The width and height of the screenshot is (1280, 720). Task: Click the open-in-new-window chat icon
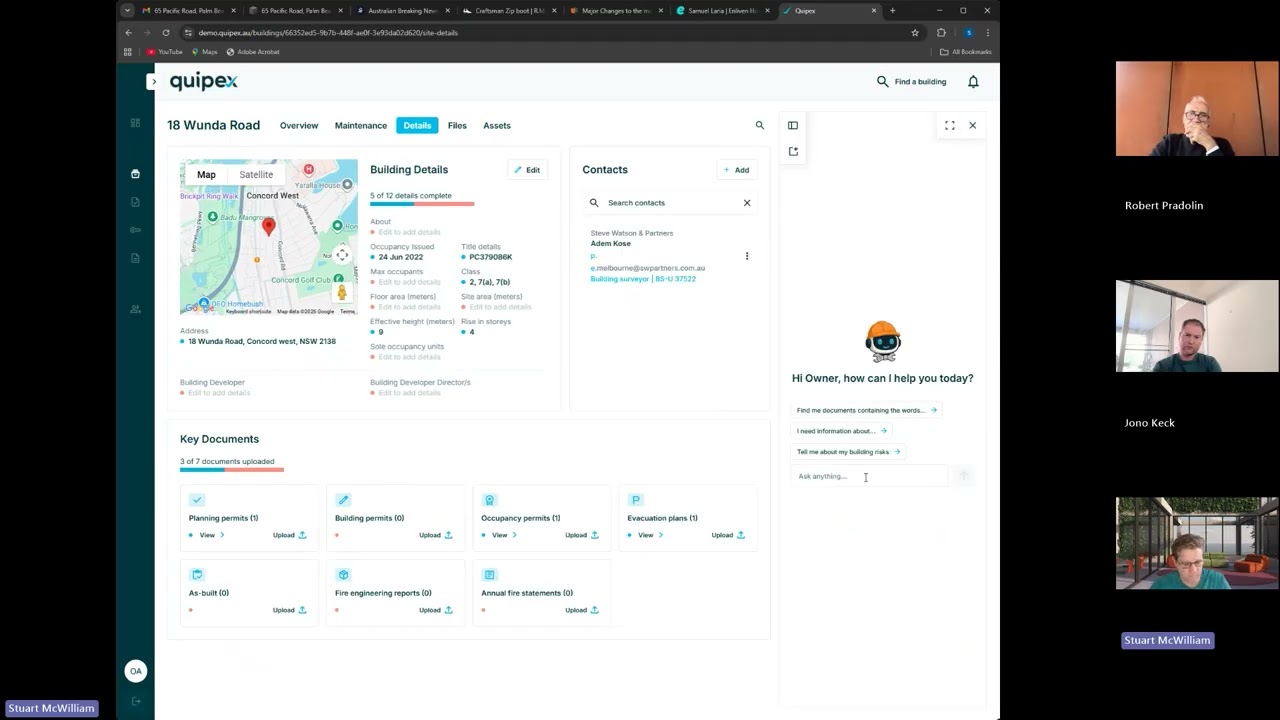tap(793, 151)
